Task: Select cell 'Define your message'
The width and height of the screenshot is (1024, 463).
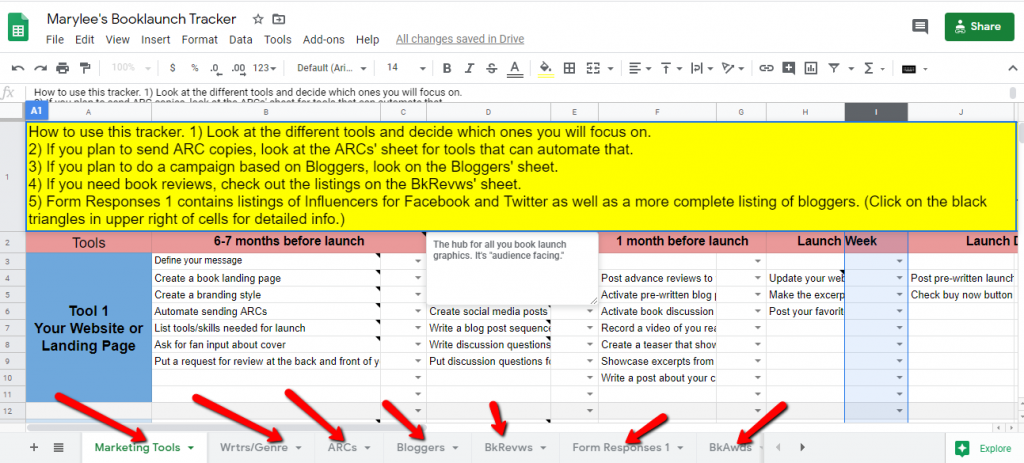Action: [x=266, y=261]
